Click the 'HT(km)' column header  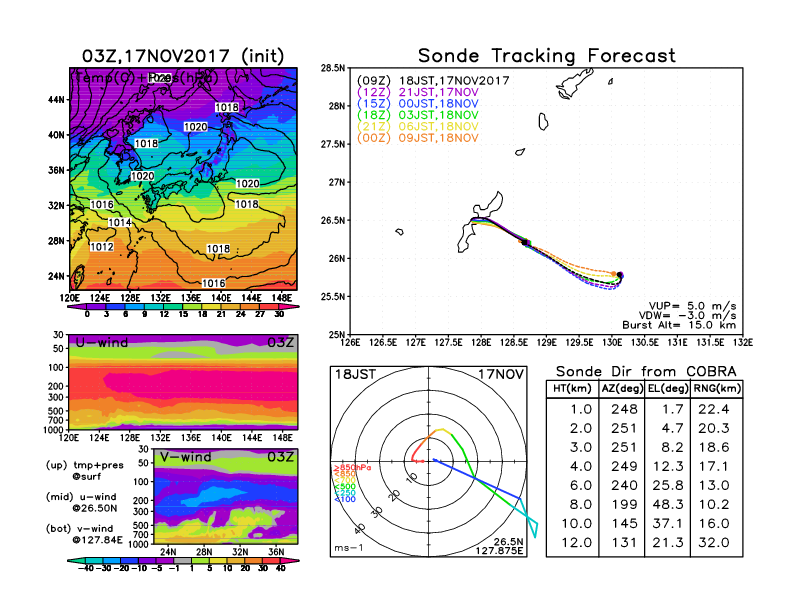coord(572,389)
